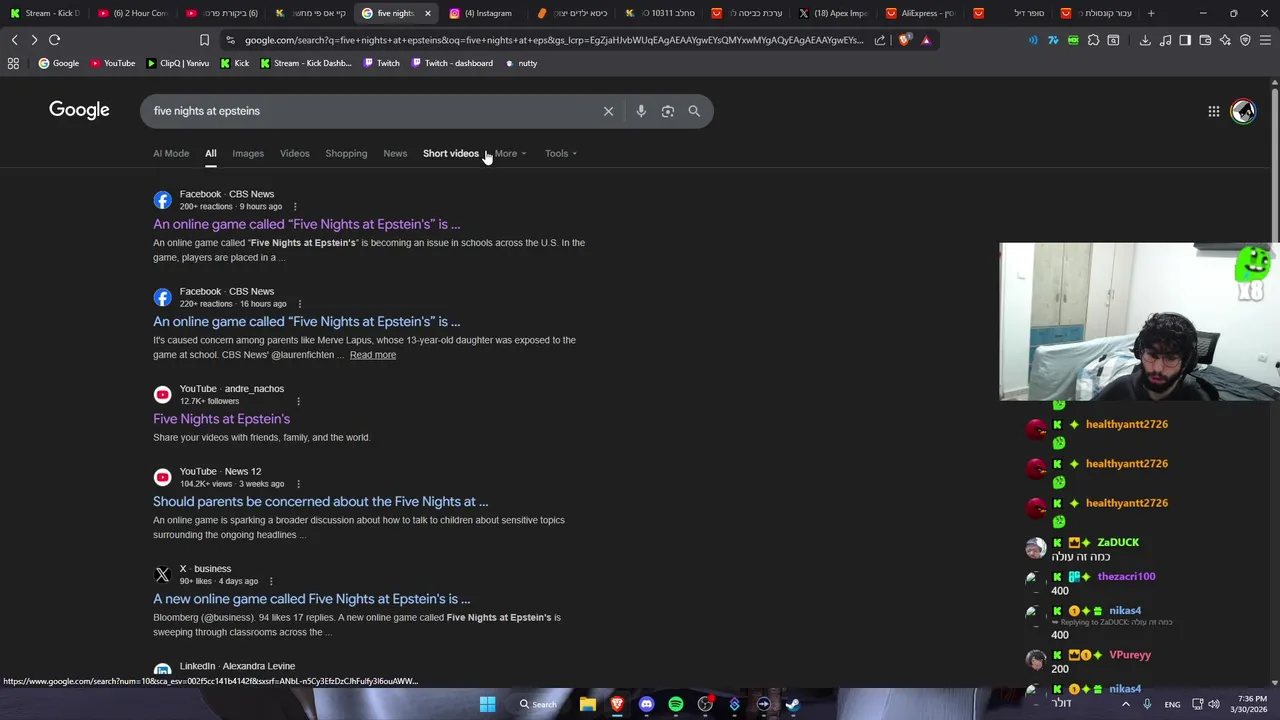The image size is (1280, 720).
Task: Open Spotify from the taskbar
Action: (x=676, y=704)
